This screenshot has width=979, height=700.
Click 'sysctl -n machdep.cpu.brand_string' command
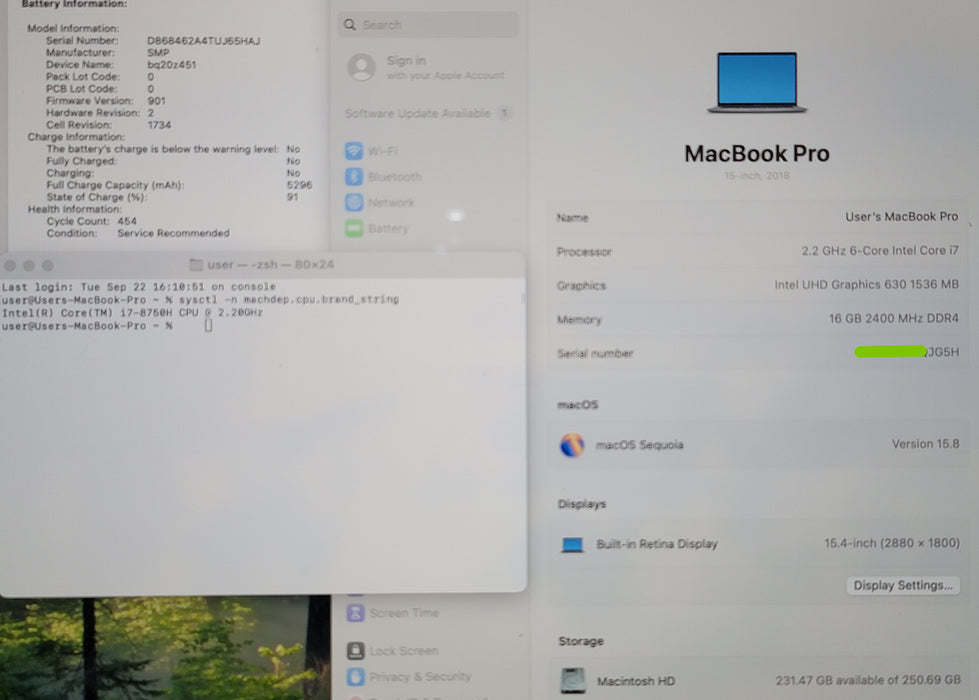(289, 300)
